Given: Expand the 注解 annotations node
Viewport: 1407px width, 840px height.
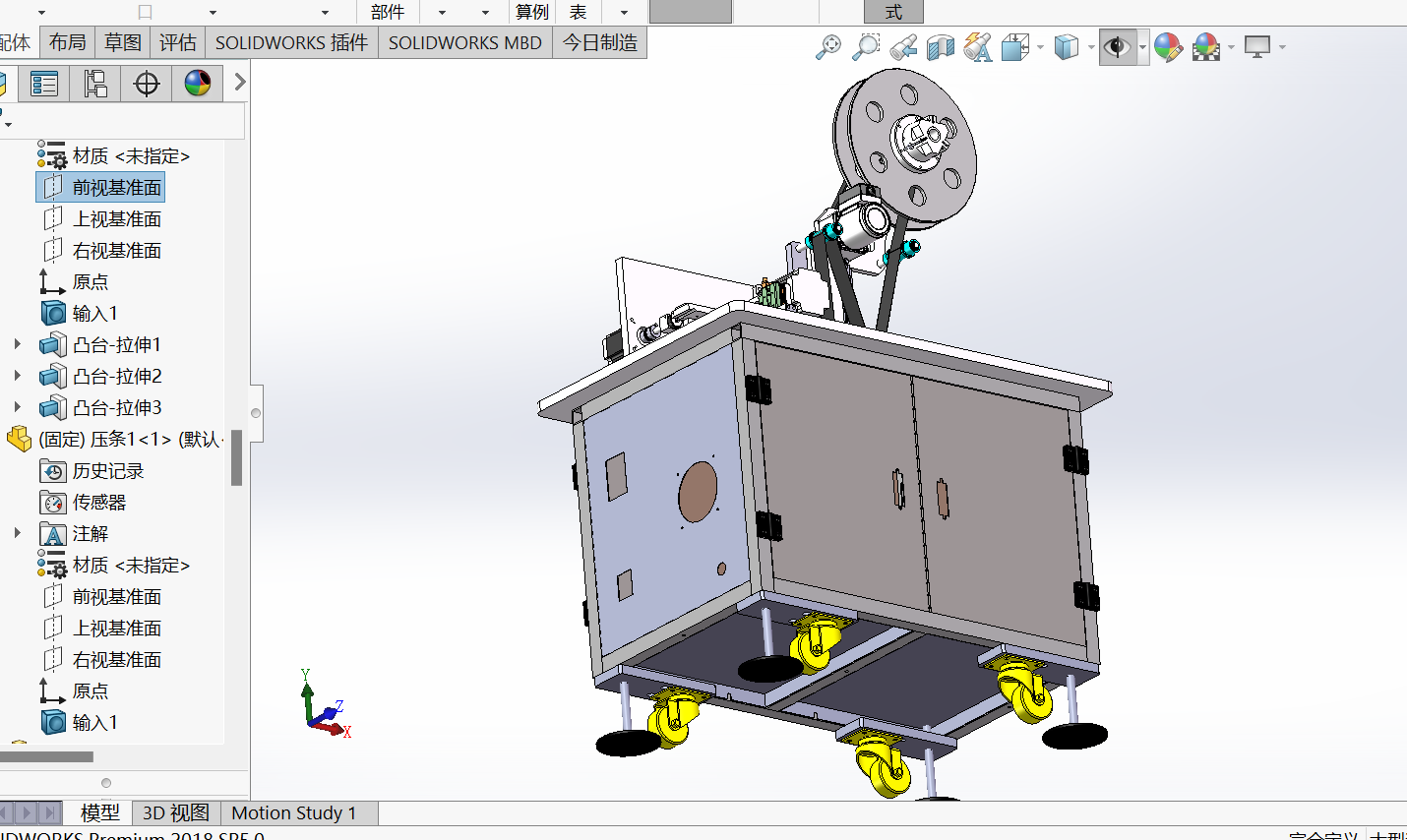Looking at the screenshot, I should coord(17,533).
